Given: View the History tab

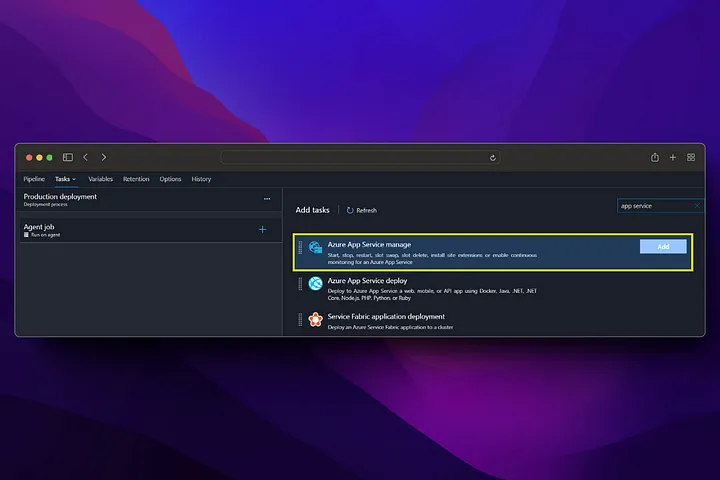Looking at the screenshot, I should pyautogui.click(x=201, y=179).
